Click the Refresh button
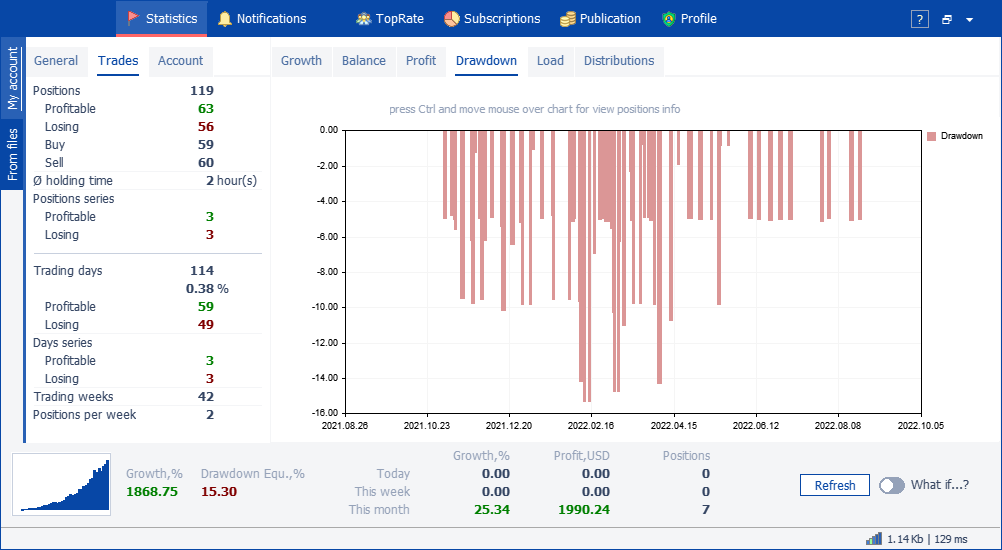 (835, 485)
